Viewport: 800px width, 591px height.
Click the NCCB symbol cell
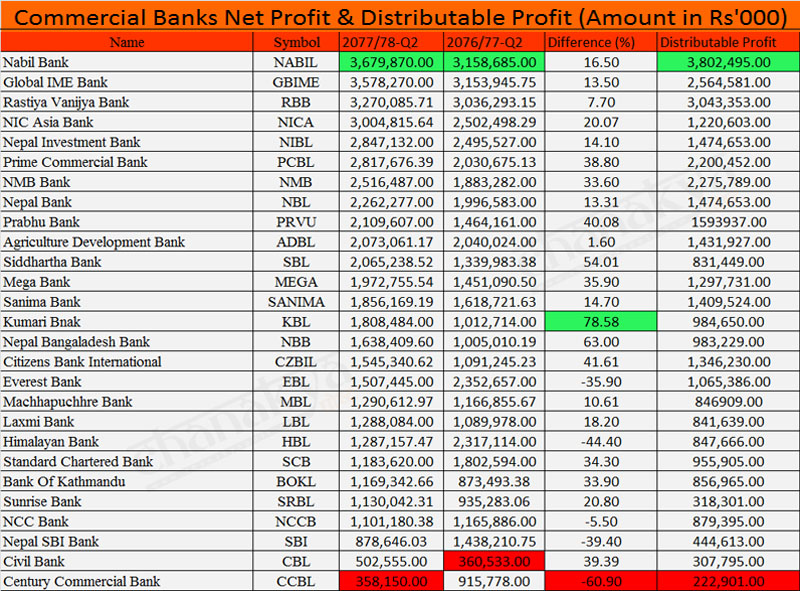click(x=296, y=521)
